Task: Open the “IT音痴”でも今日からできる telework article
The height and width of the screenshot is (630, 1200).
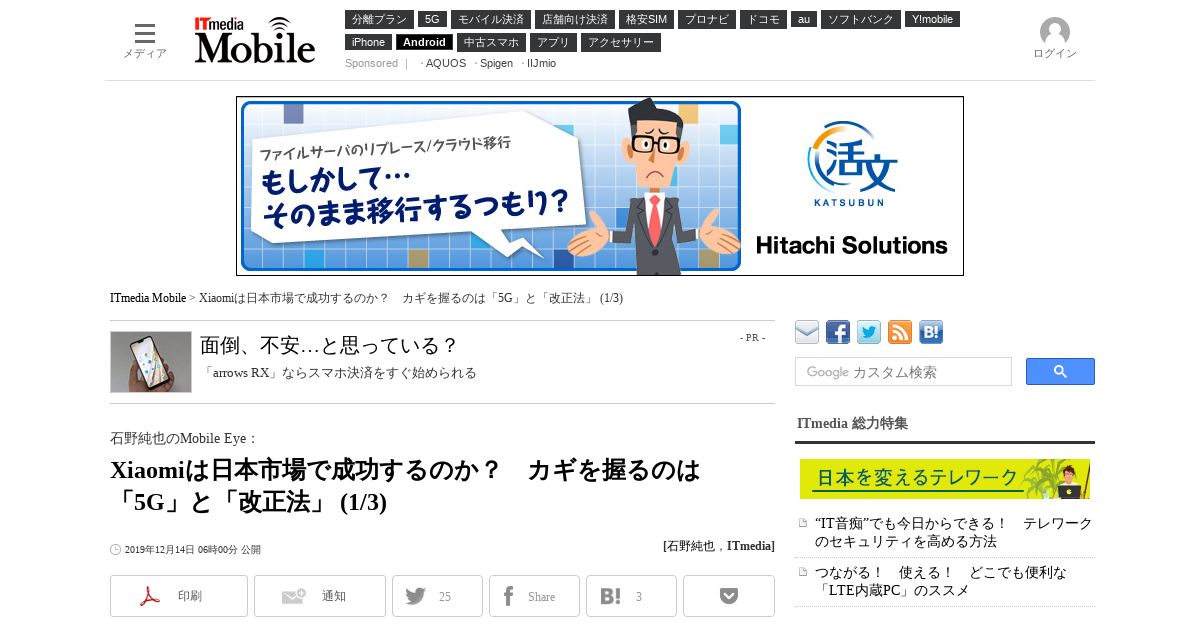Action: (954, 532)
